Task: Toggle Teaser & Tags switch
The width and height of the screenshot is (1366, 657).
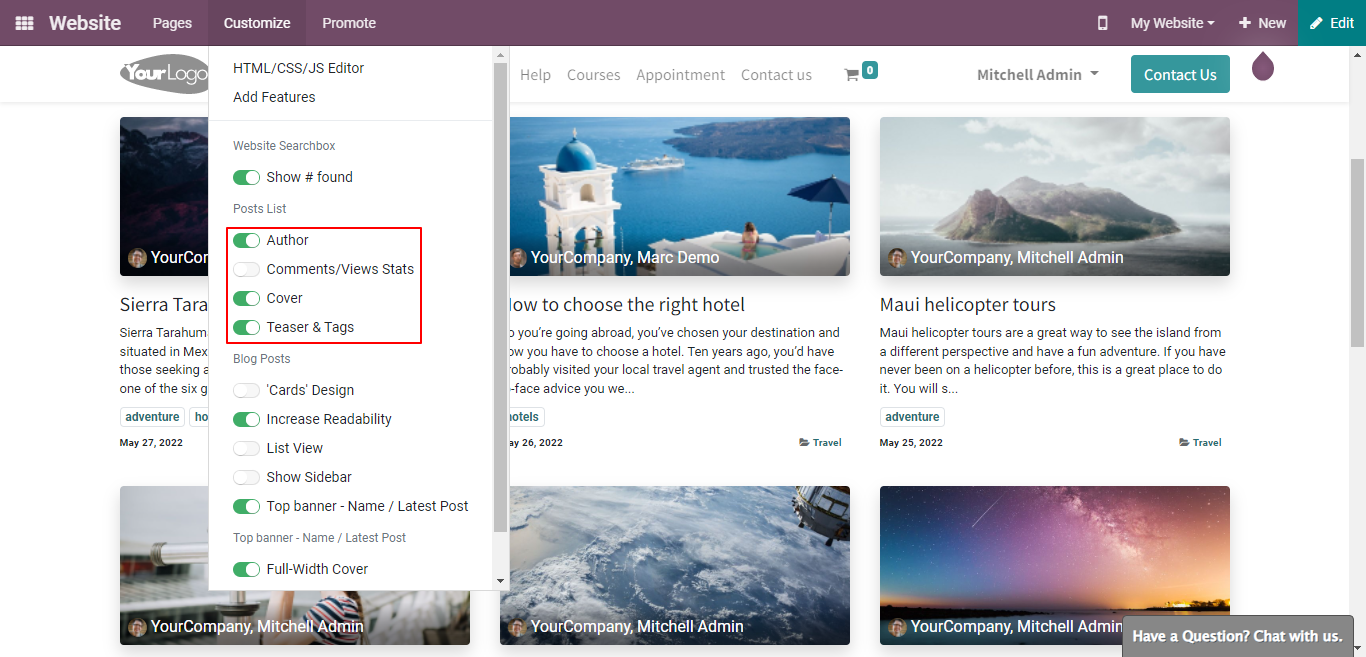Action: [x=246, y=327]
